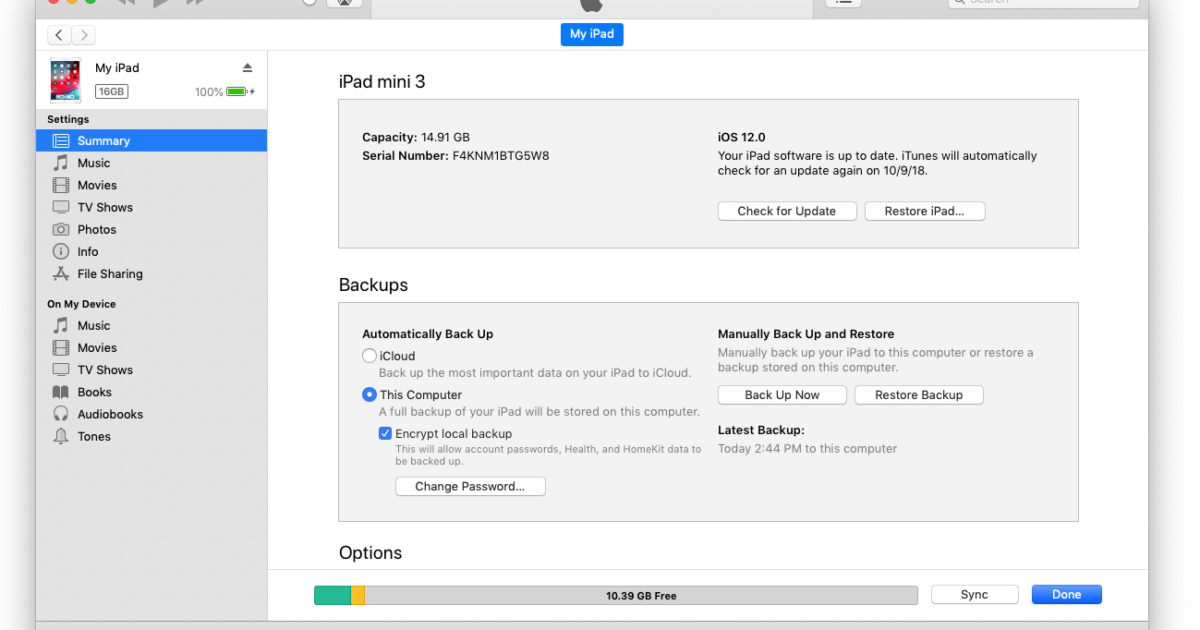Open TV Shows under Settings
Viewport: 1200px width, 630px height.
pos(105,207)
